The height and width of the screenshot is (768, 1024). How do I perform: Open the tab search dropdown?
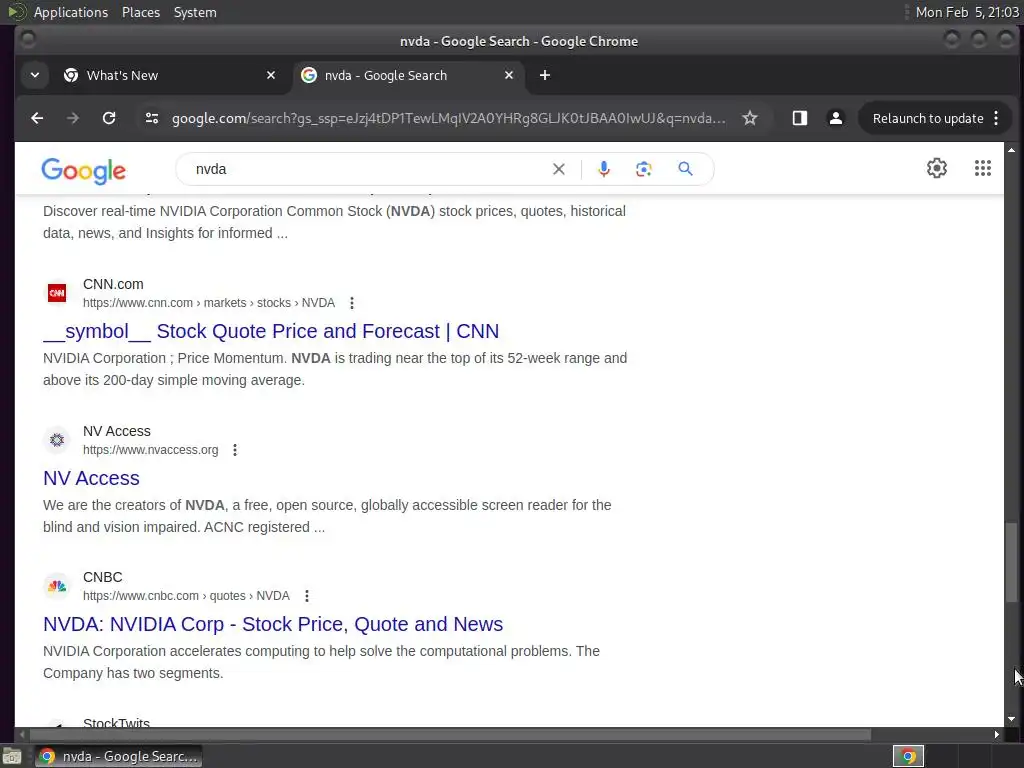point(35,75)
